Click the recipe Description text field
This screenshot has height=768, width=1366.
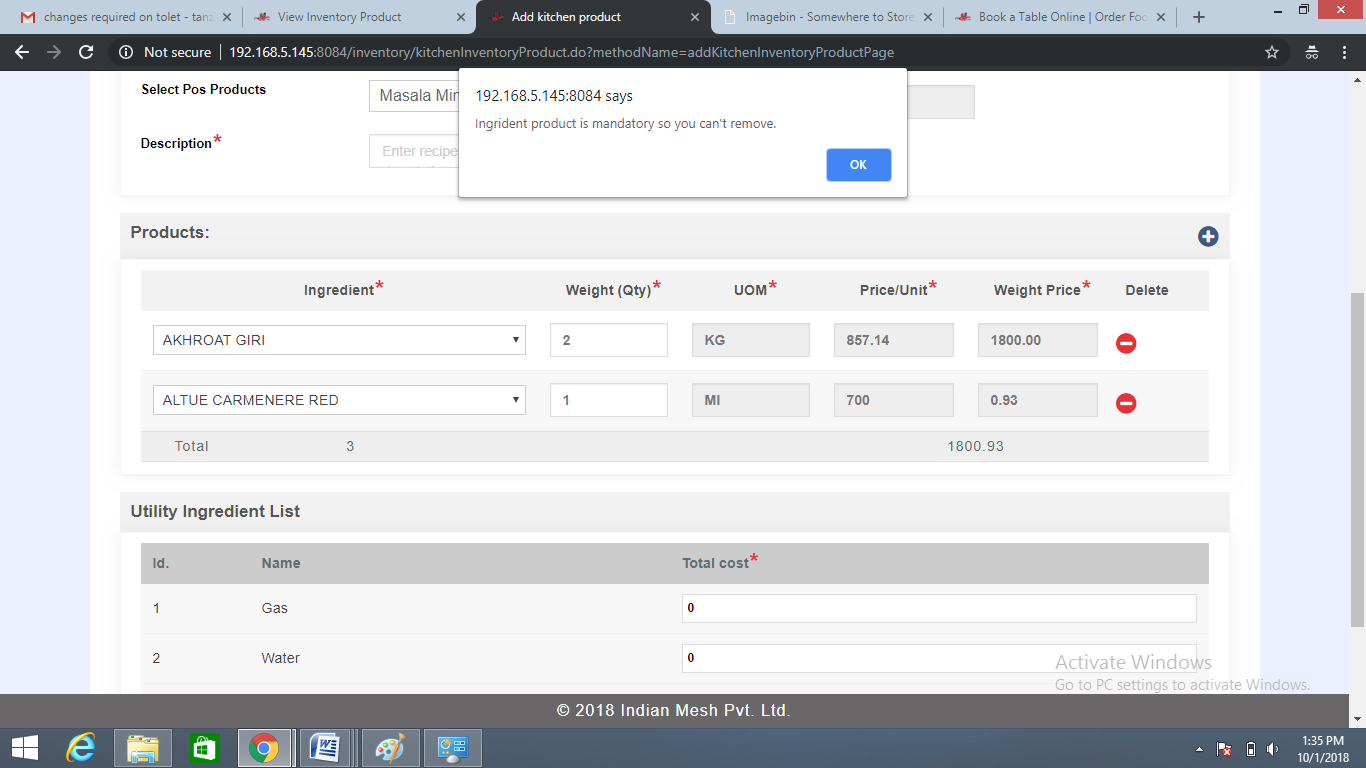pos(414,151)
